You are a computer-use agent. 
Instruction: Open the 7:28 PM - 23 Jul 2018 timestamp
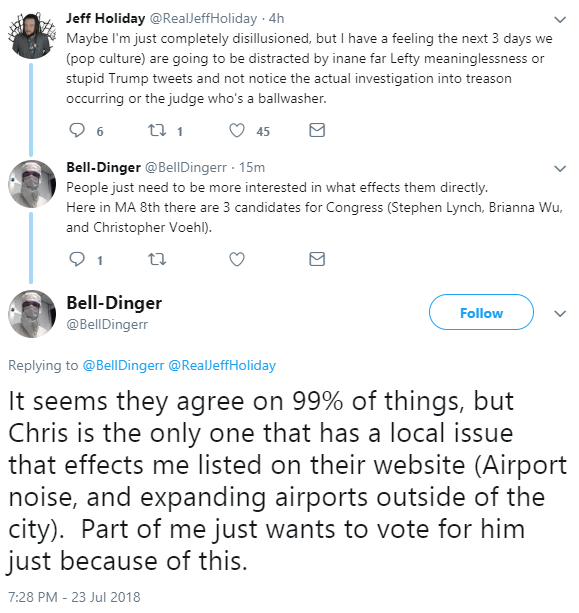tap(74, 597)
